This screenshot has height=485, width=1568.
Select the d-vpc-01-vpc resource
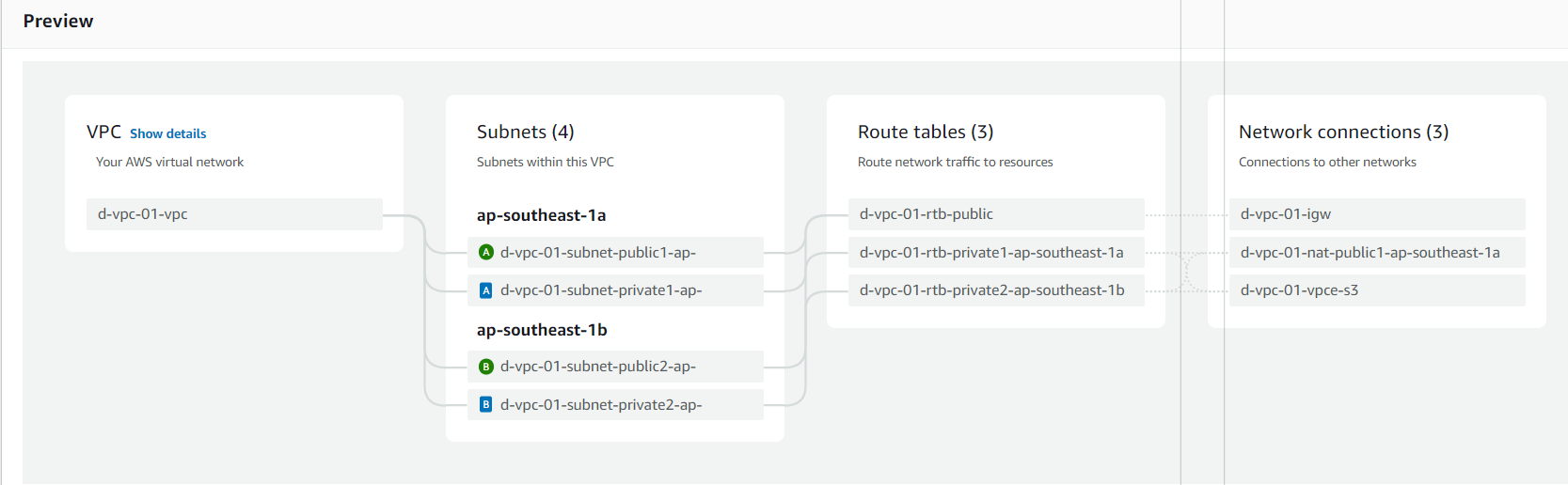click(143, 214)
